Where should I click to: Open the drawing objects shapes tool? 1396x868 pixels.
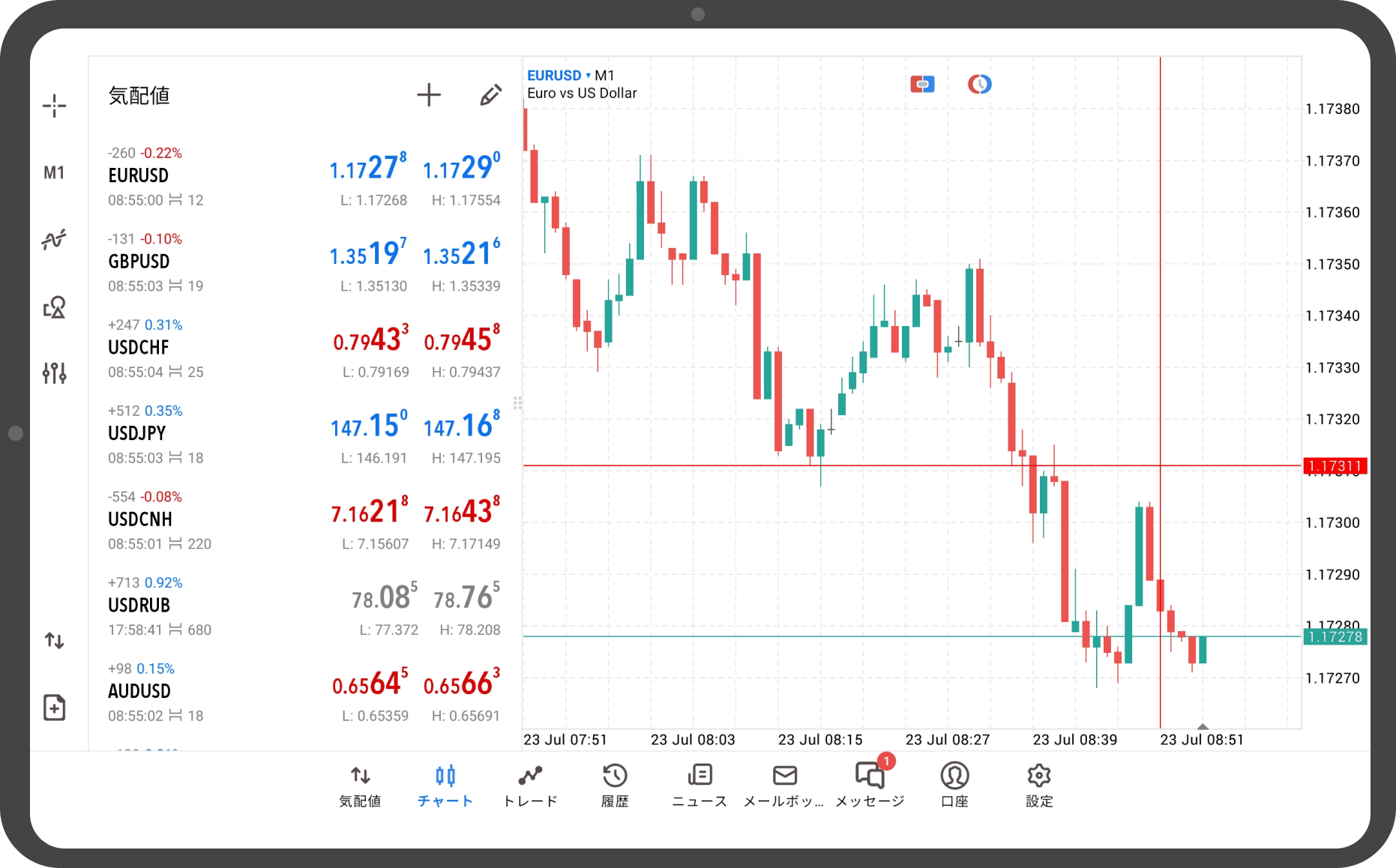(54, 307)
